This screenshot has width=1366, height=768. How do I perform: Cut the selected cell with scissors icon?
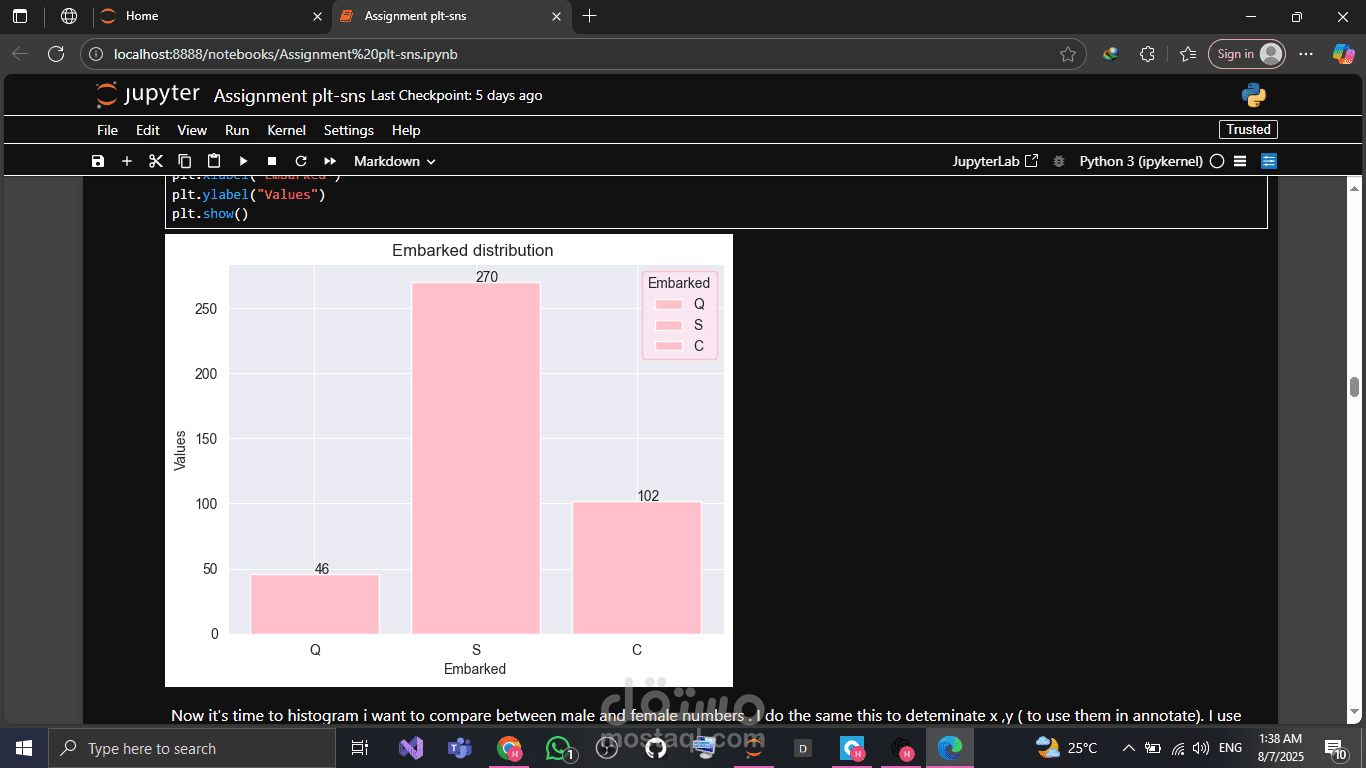click(155, 161)
